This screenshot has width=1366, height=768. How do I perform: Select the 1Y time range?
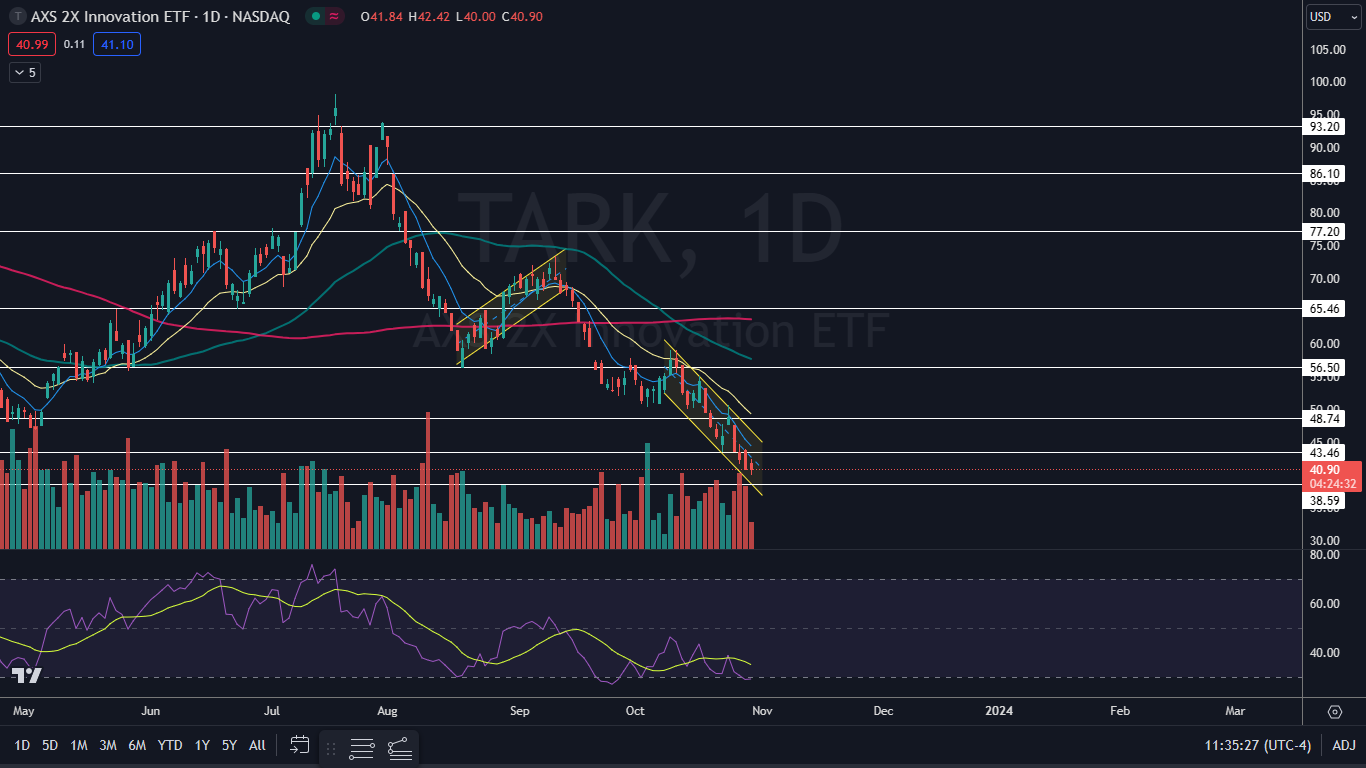(x=202, y=745)
